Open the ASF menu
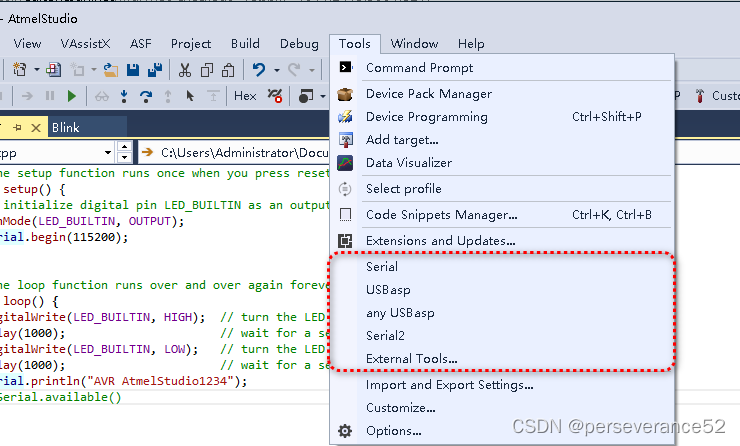This screenshot has width=740, height=446. click(141, 44)
